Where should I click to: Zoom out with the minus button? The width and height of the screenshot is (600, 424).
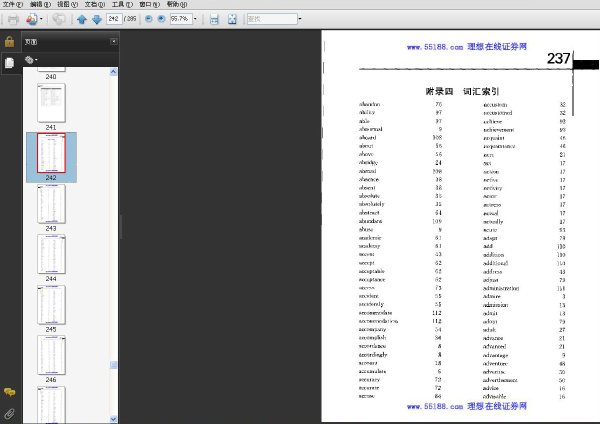click(x=148, y=18)
